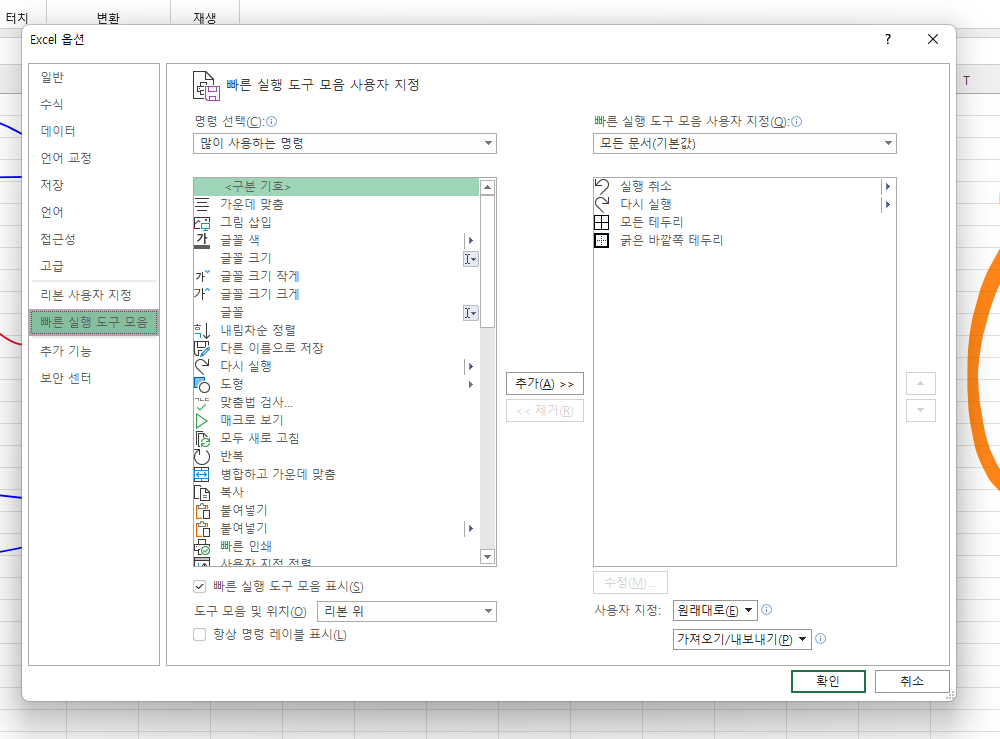This screenshot has height=739, width=1000.
Task: Toggle 빠른 실행 도구 모음 표시 checkbox
Action: 200,586
